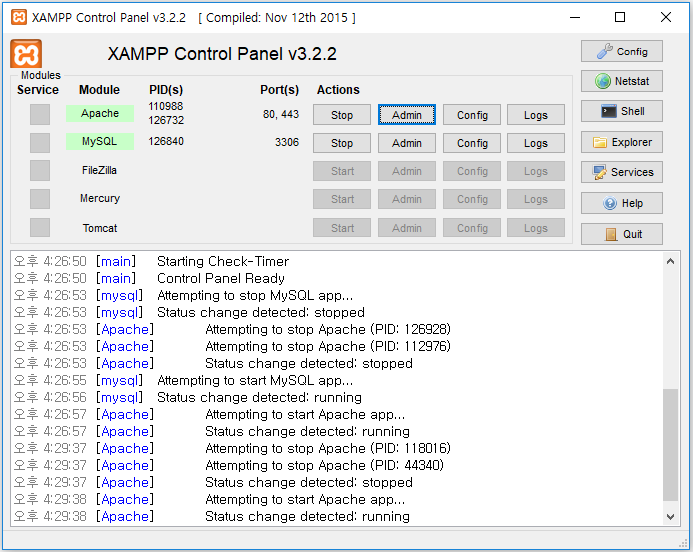Select MySQL PID 126840
Viewport: 693px width, 552px height.
(166, 141)
